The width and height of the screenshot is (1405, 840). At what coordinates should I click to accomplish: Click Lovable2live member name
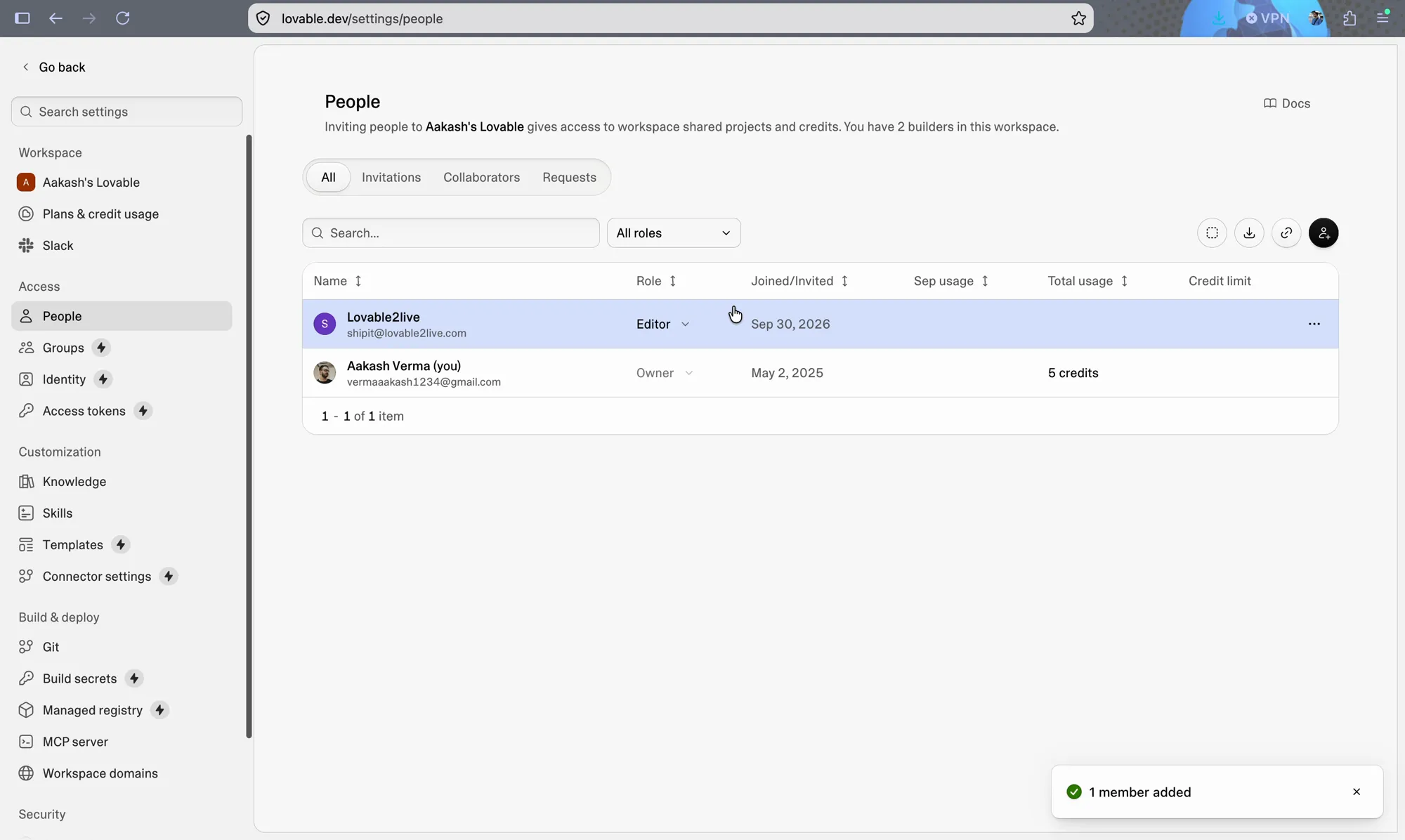[384, 317]
